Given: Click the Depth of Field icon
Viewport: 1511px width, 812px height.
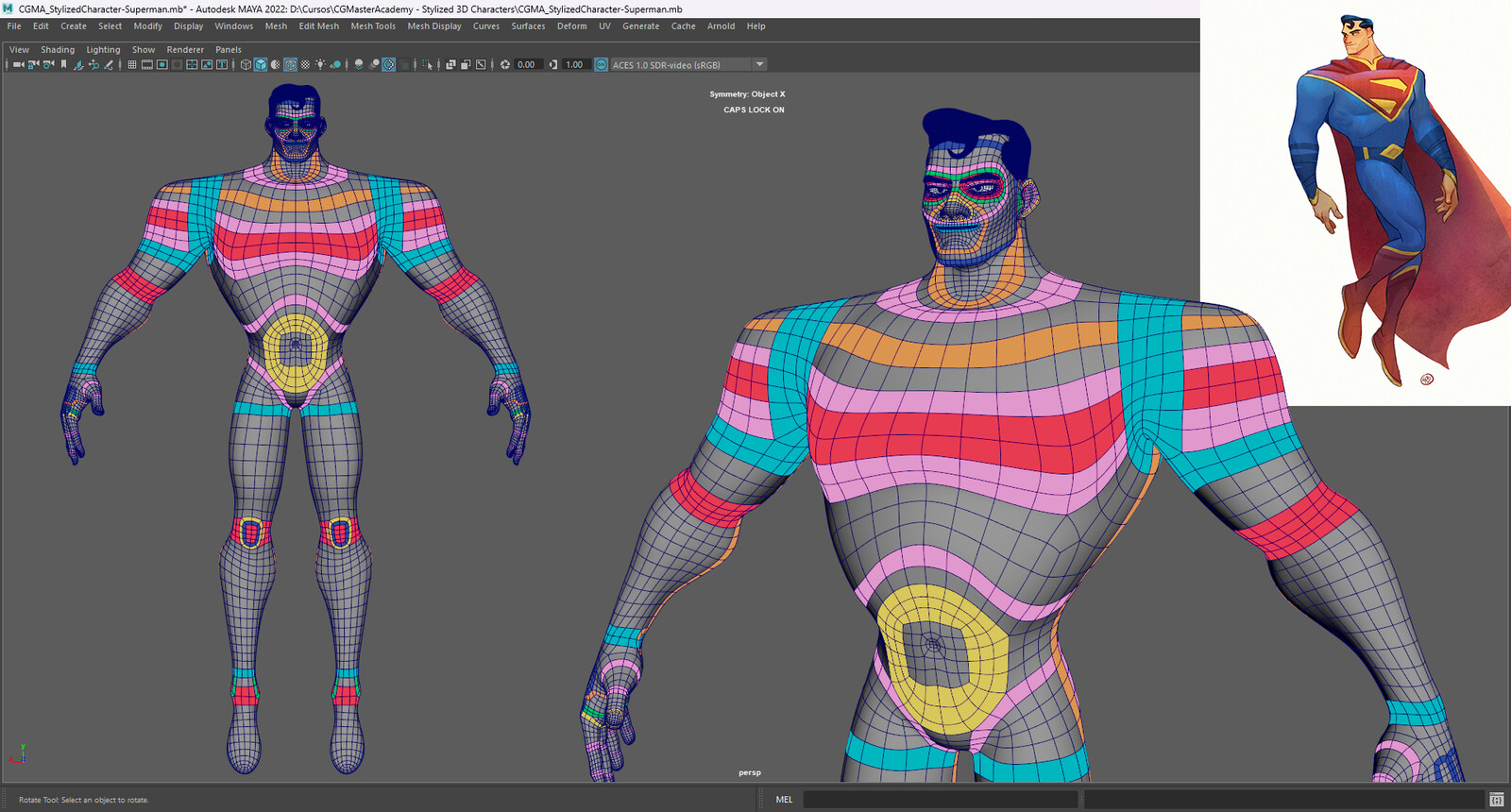Looking at the screenshot, I should (x=404, y=64).
